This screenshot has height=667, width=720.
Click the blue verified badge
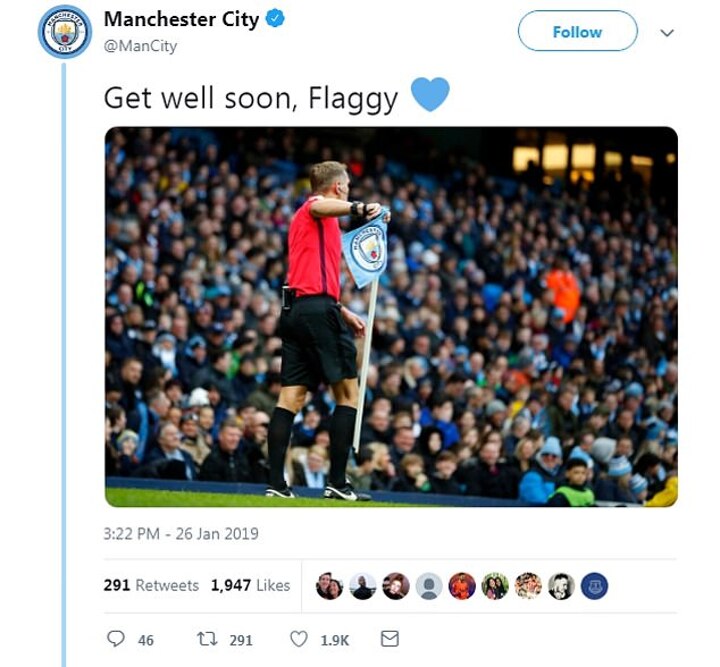[275, 19]
